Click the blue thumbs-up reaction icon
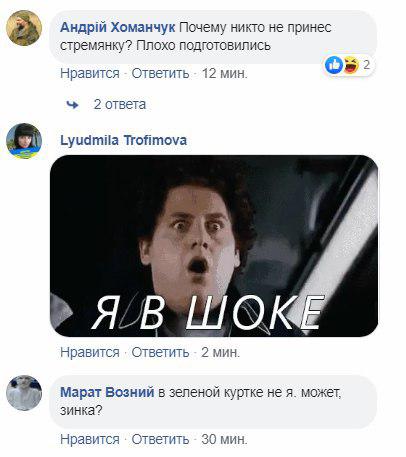This screenshot has height=457, width=406. click(x=334, y=65)
